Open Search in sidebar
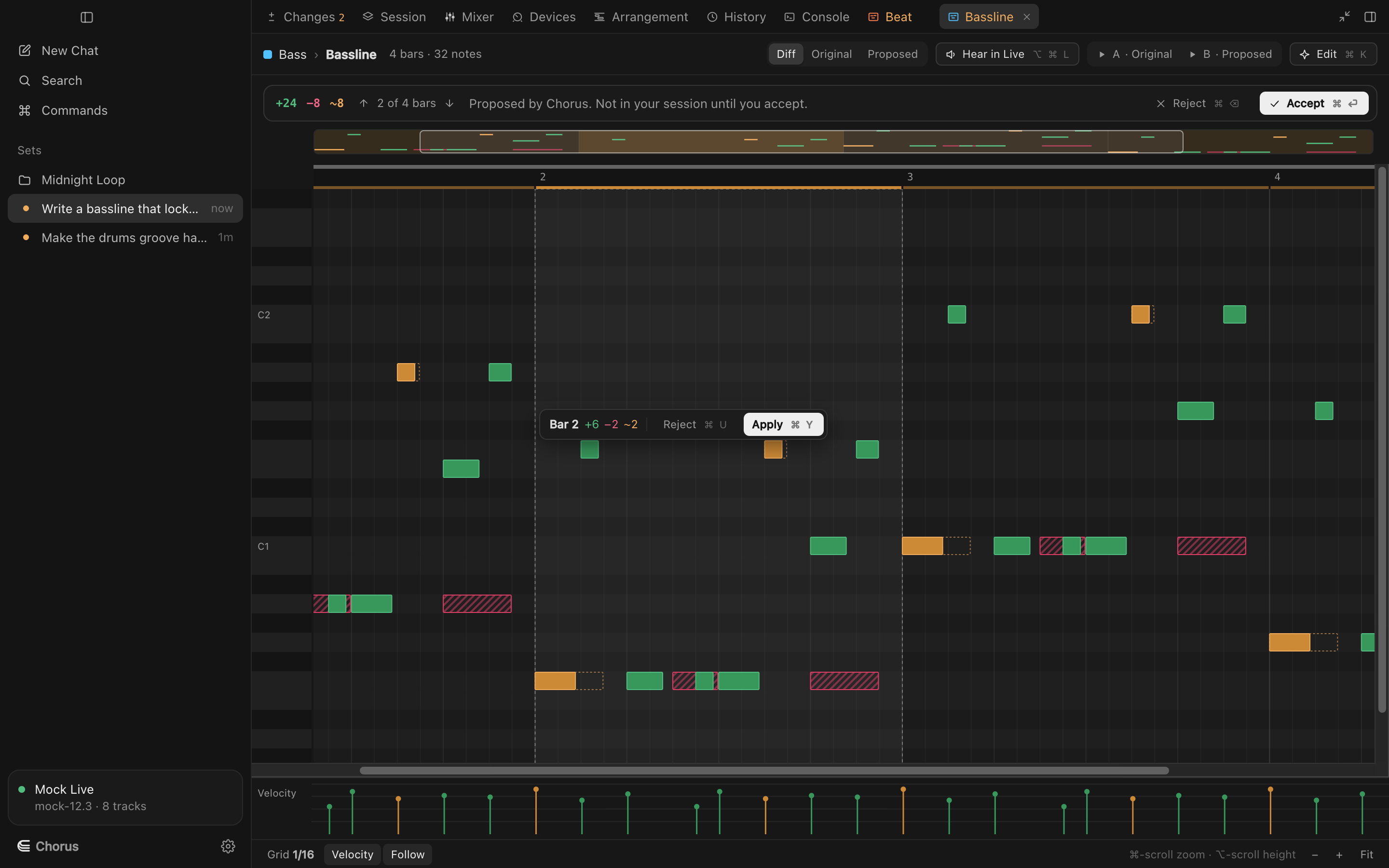 click(x=125, y=81)
